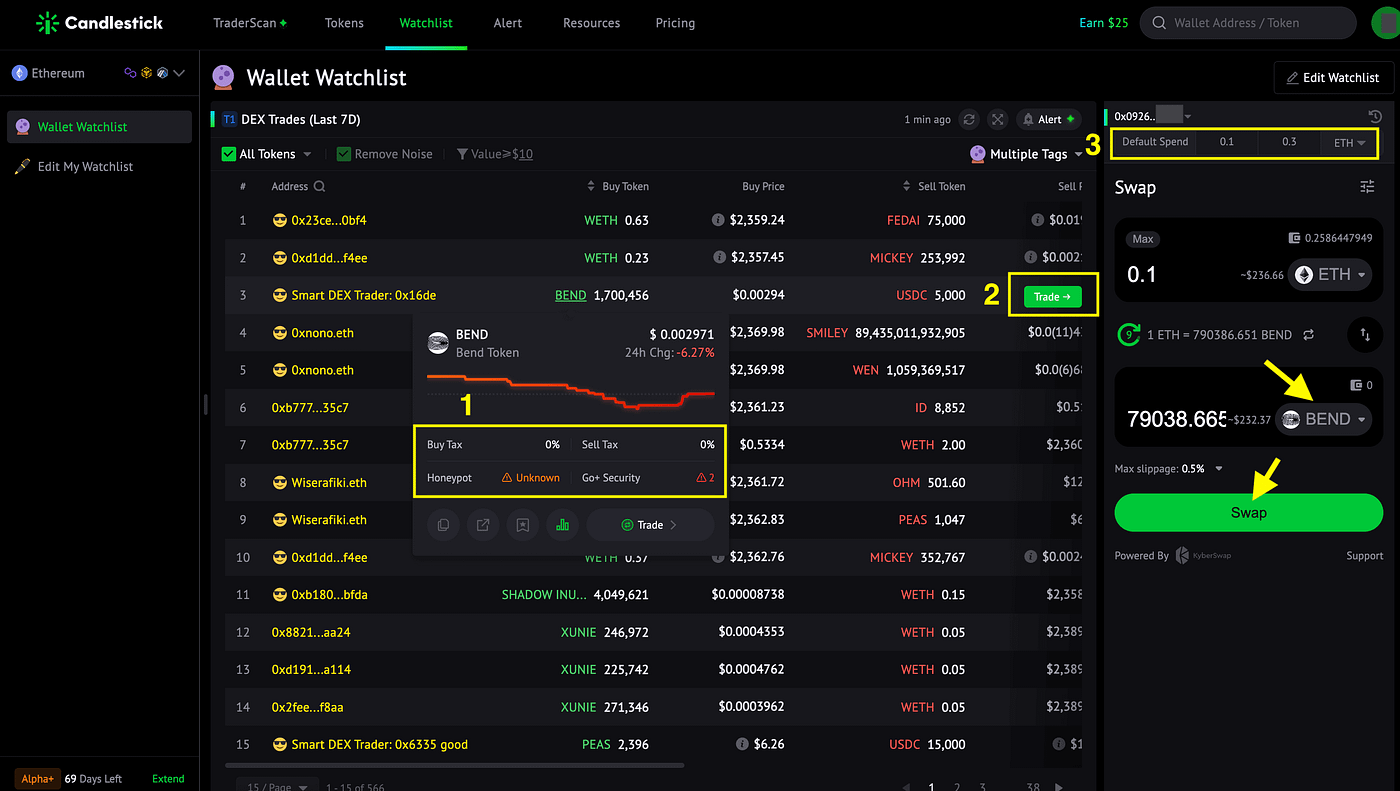Click the Support link

pos(1365,556)
